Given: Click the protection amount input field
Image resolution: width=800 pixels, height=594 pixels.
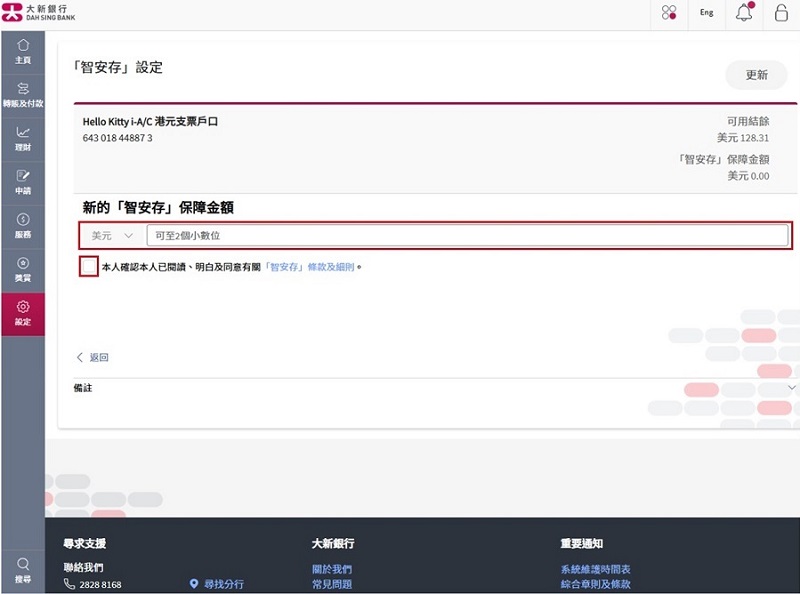Looking at the screenshot, I should click(x=466, y=236).
